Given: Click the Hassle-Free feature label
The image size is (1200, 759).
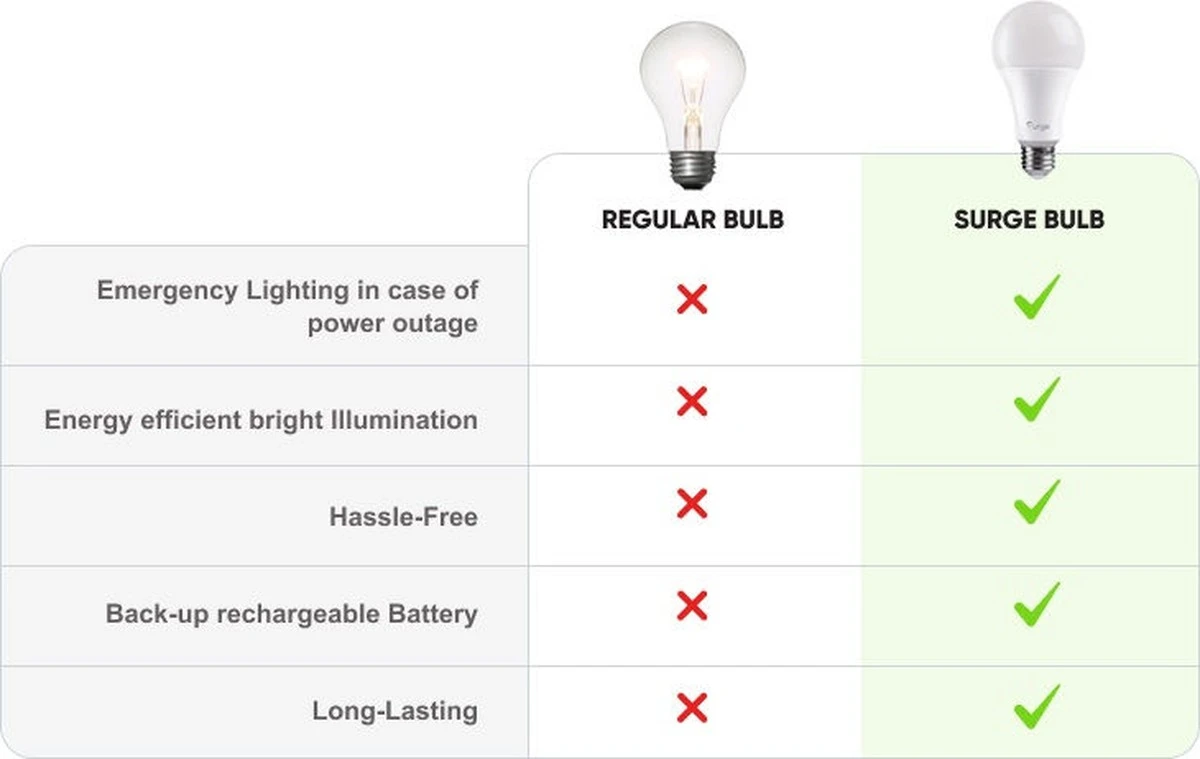Looking at the screenshot, I should [403, 517].
